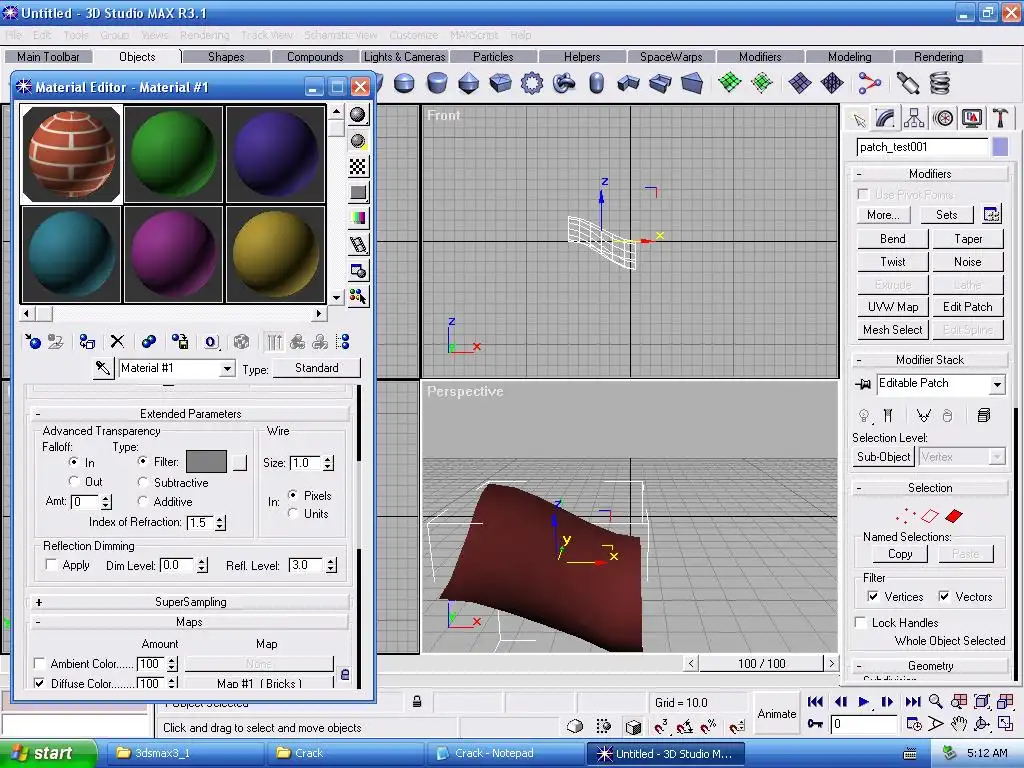Viewport: 1024px width, 768px height.
Task: Play the animation
Action: (863, 701)
